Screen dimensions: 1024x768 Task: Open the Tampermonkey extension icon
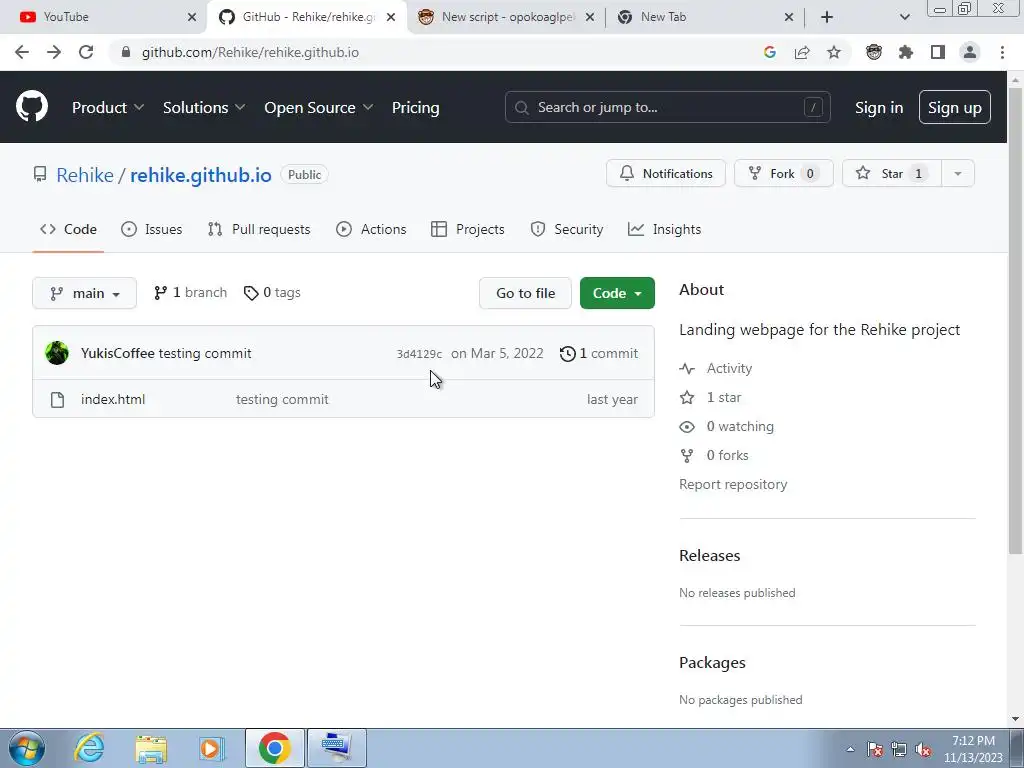(874, 52)
